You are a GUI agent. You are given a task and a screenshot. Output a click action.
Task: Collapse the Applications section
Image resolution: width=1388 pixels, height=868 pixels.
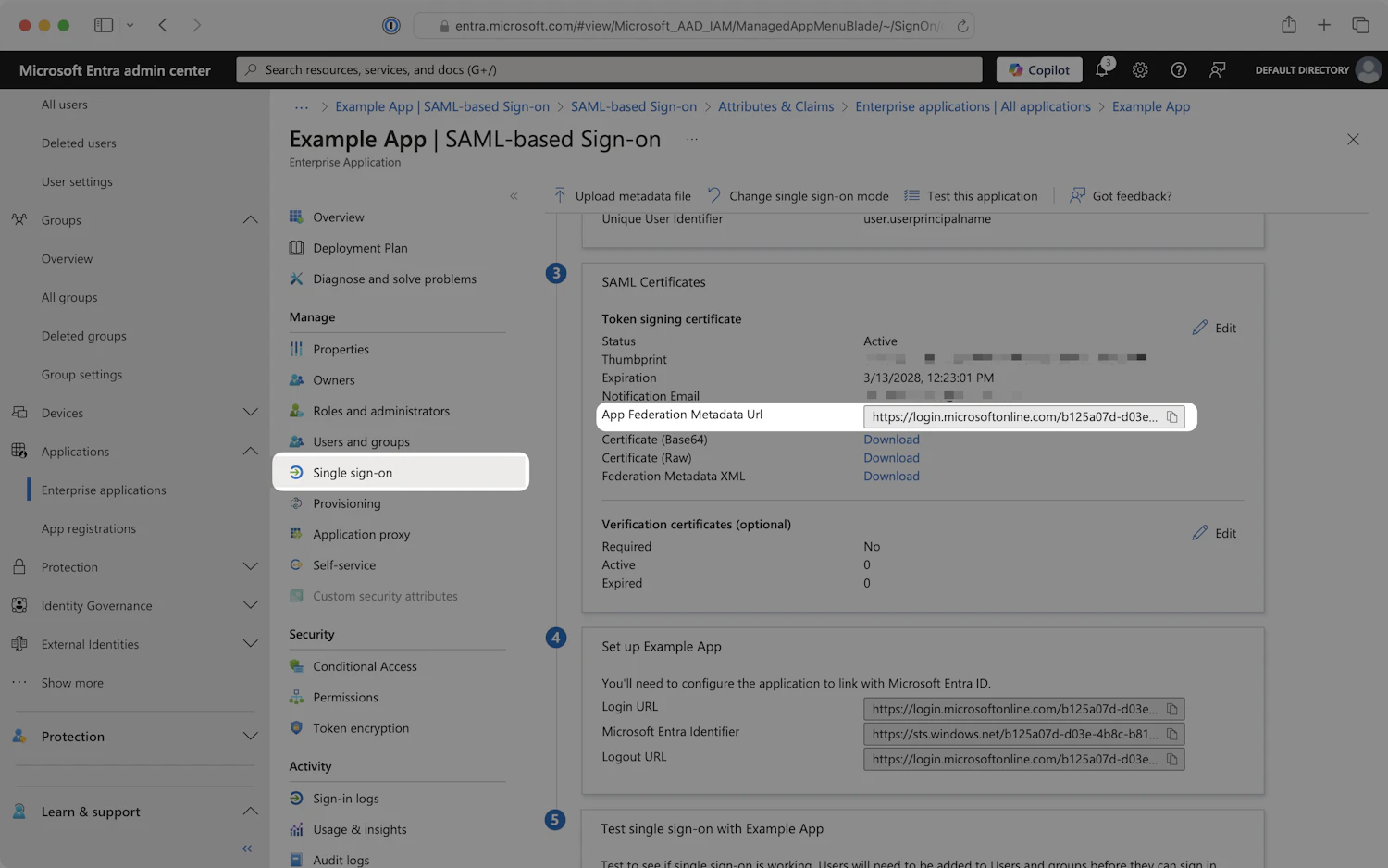tap(250, 452)
